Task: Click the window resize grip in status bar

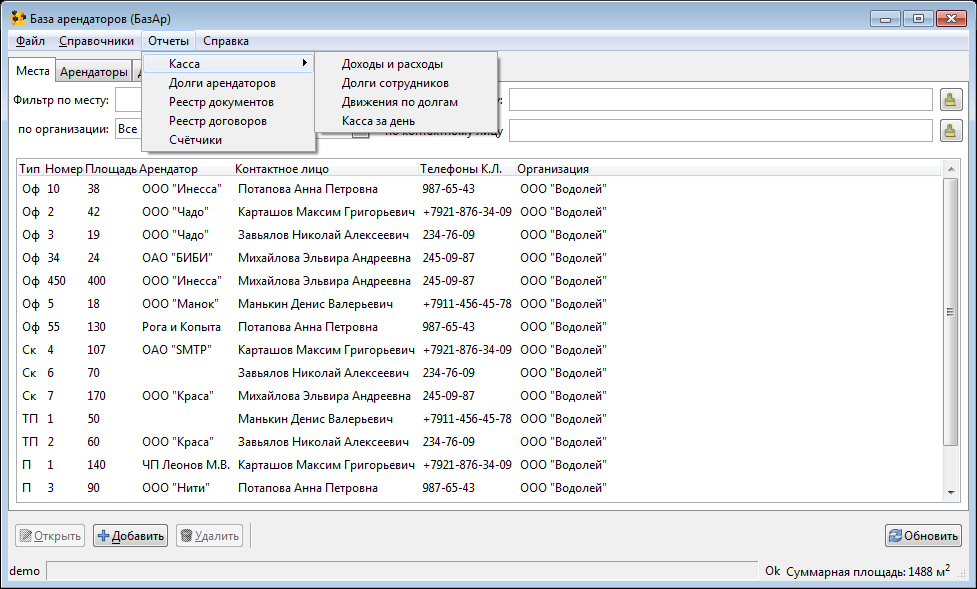Action: point(961,574)
